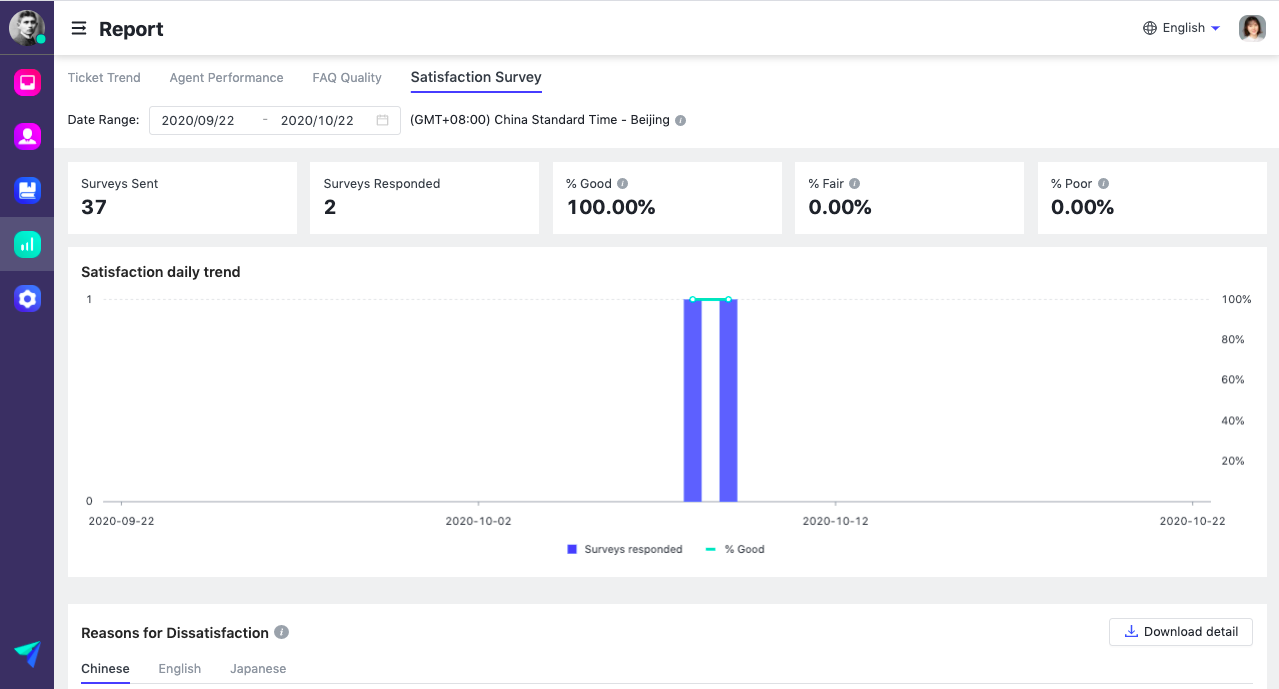Open the user contacts sidebar icon
Screen dimensions: 1279x689
pyautogui.click(x=27, y=137)
